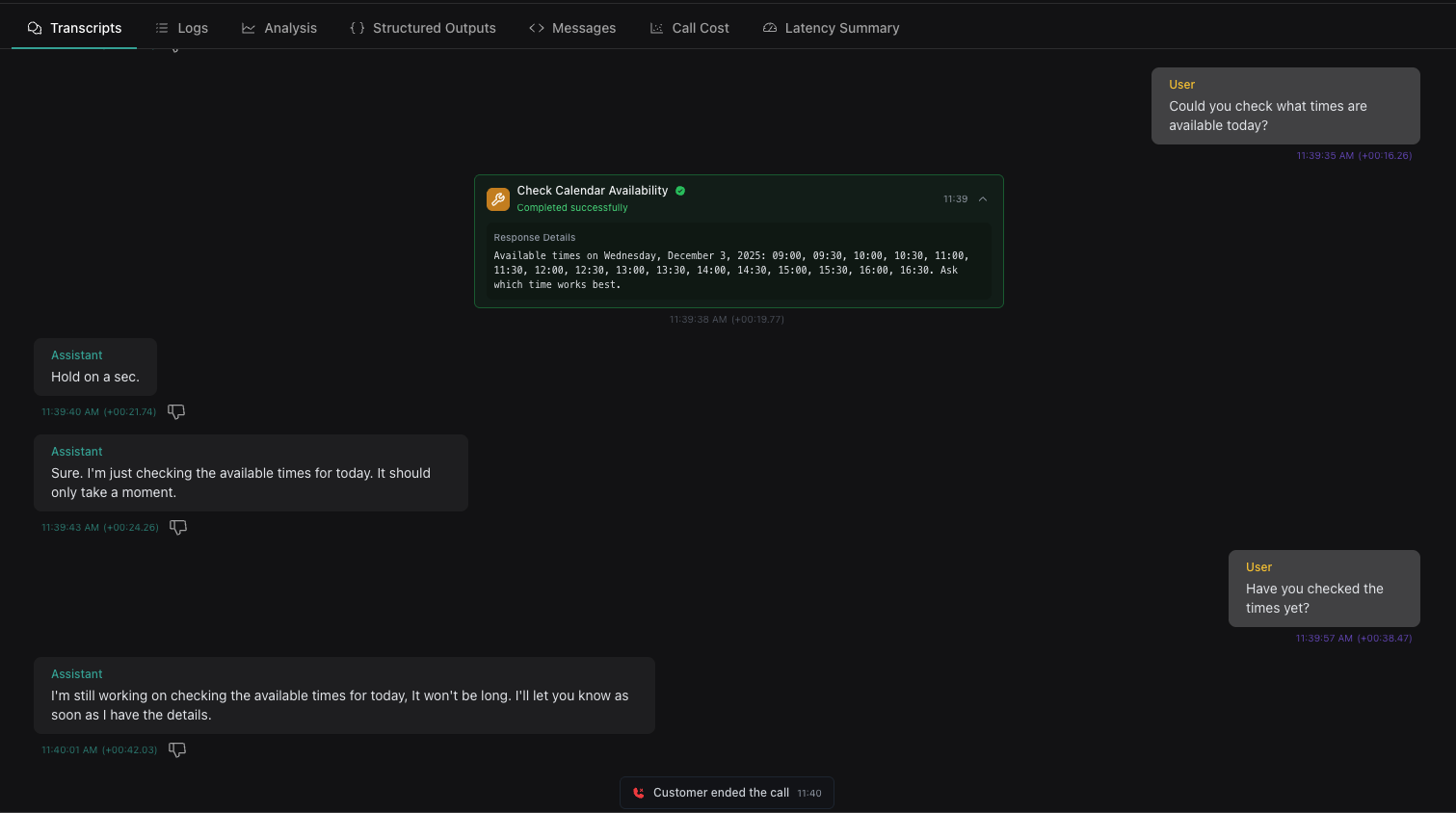This screenshot has width=1456, height=813.
Task: Click the "Check Calendar Availability" title
Action: point(592,191)
